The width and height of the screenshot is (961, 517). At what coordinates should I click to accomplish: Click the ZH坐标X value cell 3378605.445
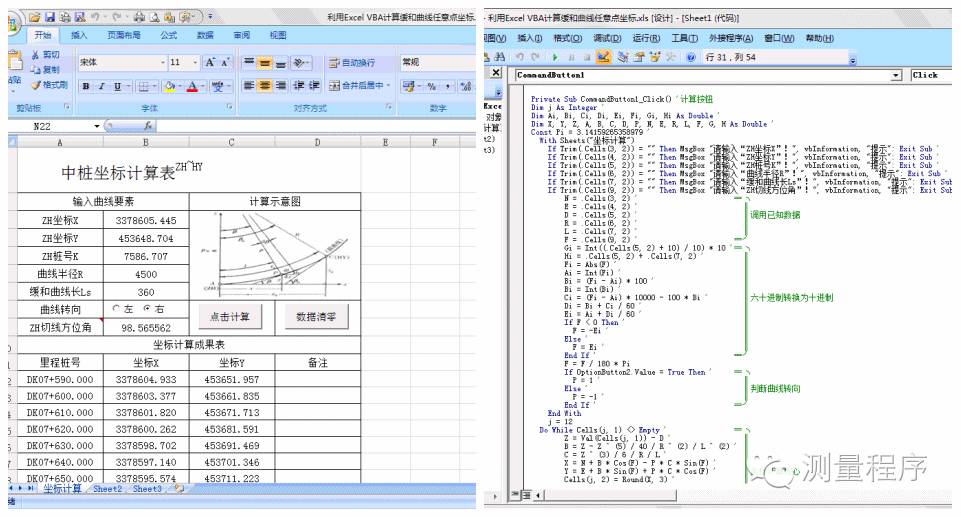tap(146, 221)
